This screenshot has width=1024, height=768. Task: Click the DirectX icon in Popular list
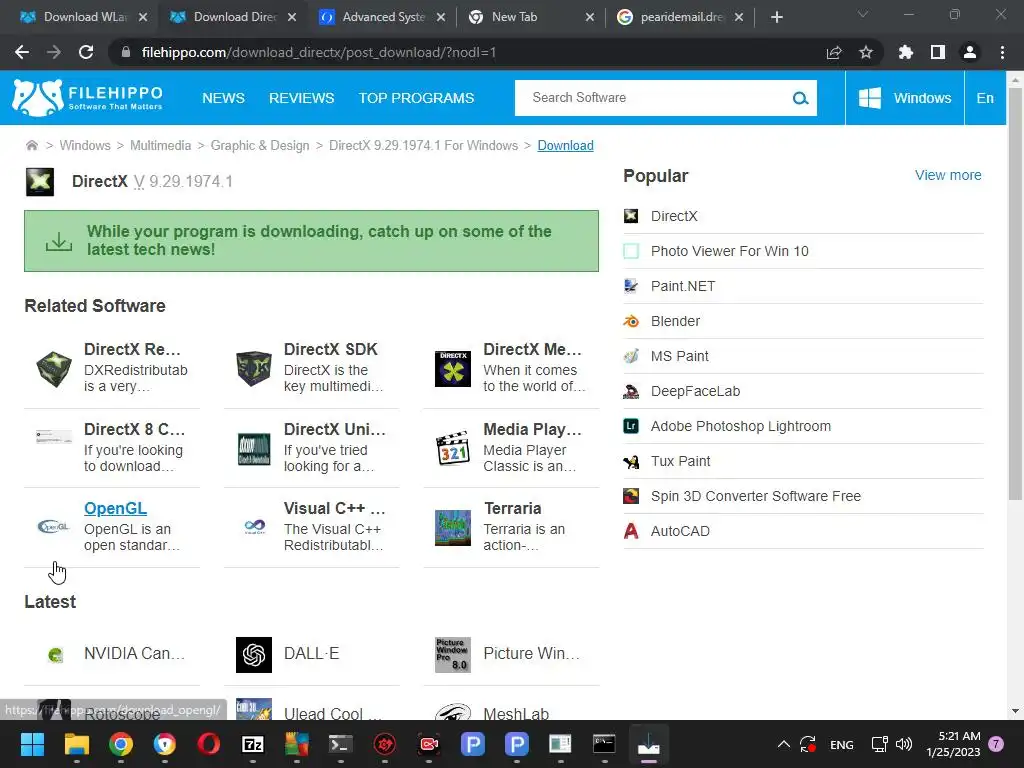pos(631,216)
